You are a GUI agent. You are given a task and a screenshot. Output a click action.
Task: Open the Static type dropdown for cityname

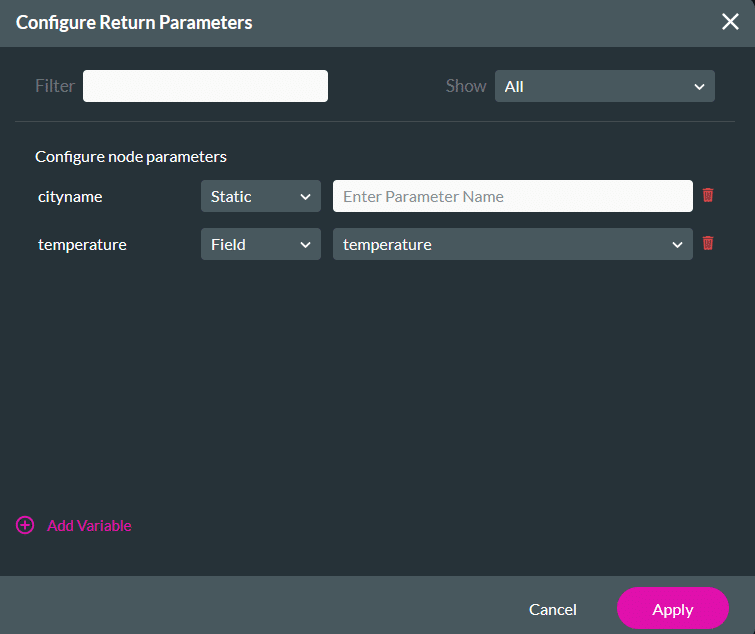[x=261, y=196]
